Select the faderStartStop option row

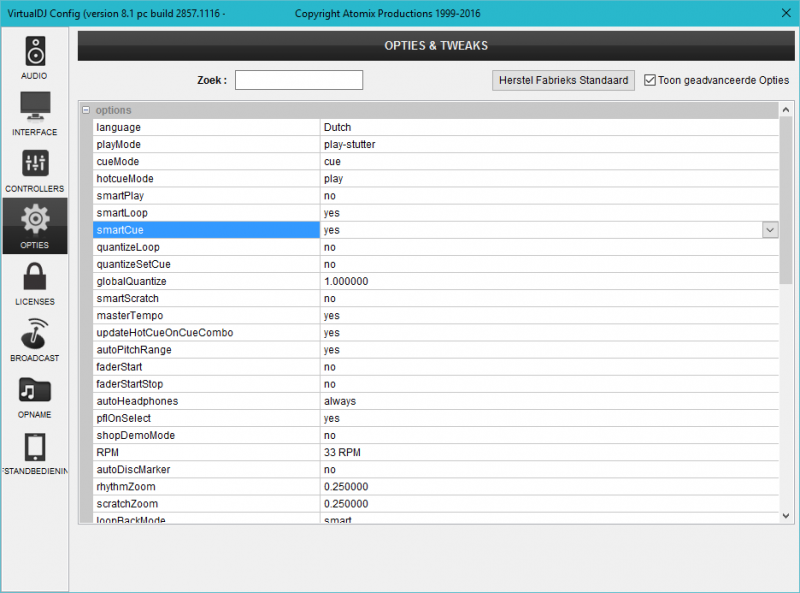tap(435, 384)
